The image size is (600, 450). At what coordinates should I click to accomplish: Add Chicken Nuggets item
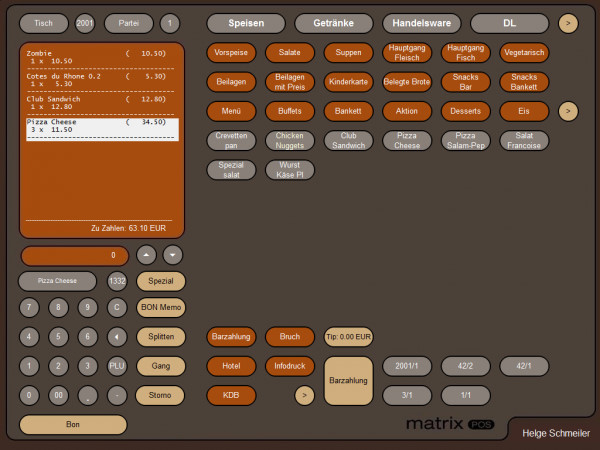coord(290,140)
